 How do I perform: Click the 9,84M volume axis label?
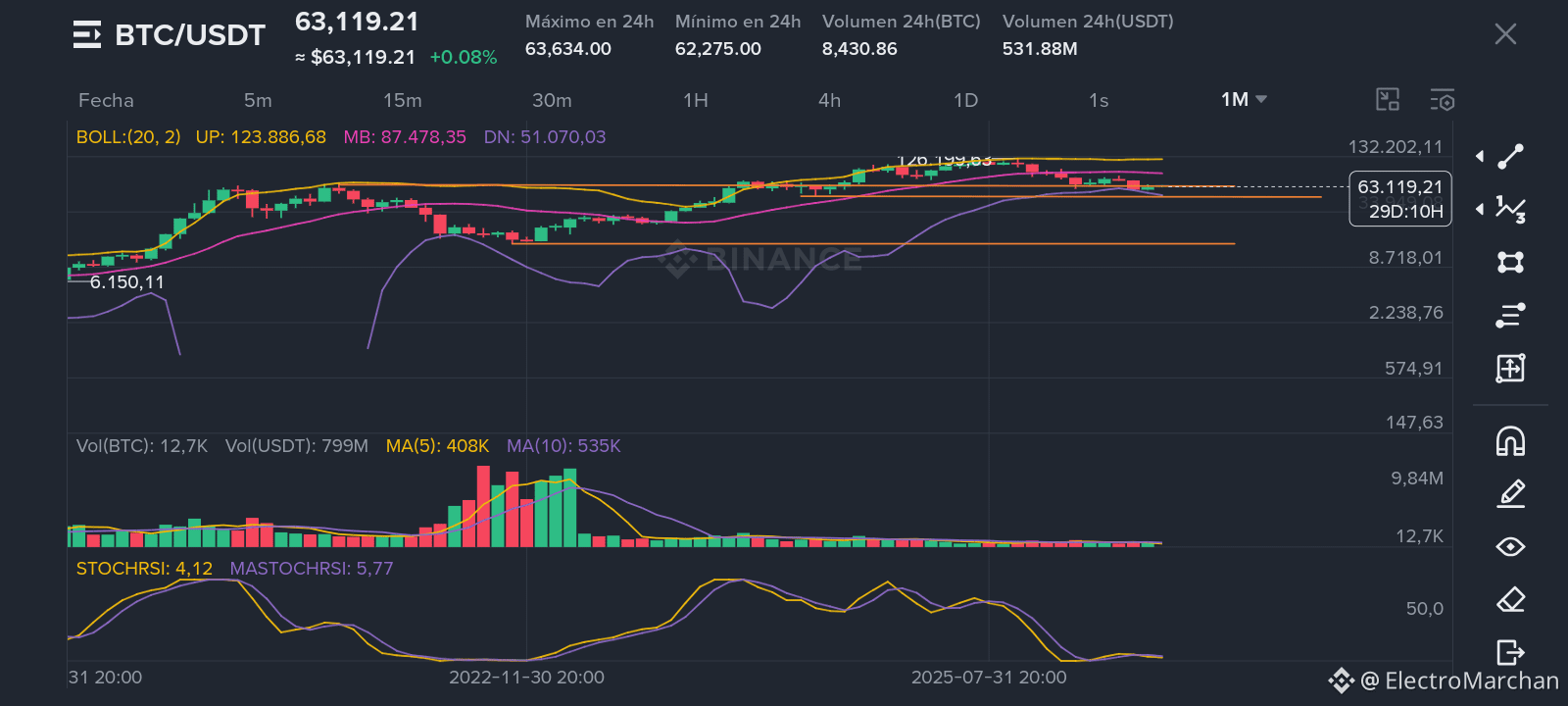coord(1417,479)
